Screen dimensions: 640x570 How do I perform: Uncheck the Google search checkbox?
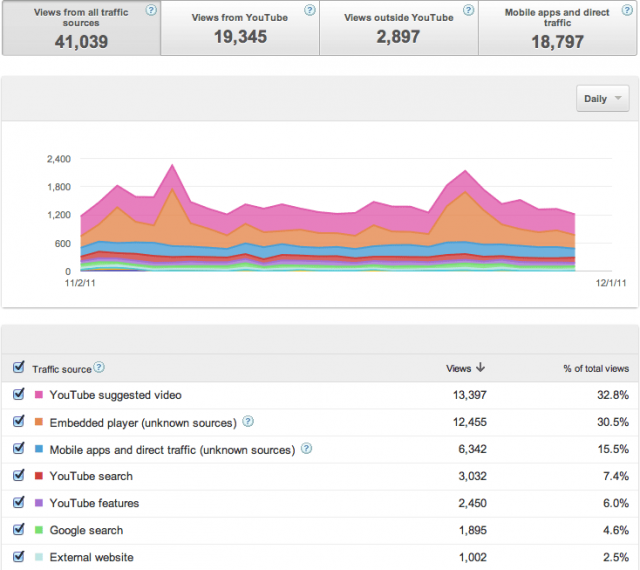pyautogui.click(x=18, y=529)
